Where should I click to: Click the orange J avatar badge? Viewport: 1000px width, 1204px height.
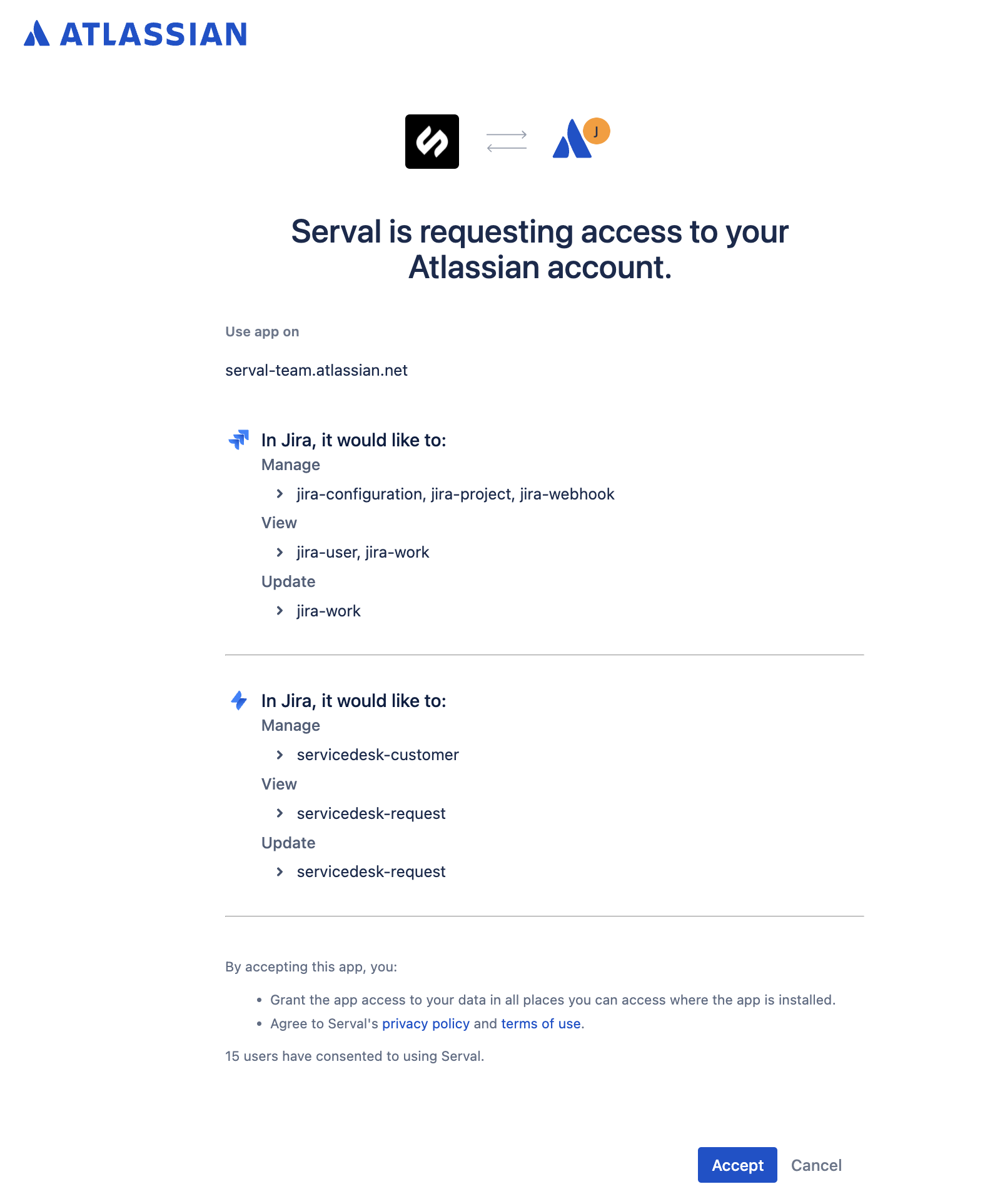click(x=597, y=131)
